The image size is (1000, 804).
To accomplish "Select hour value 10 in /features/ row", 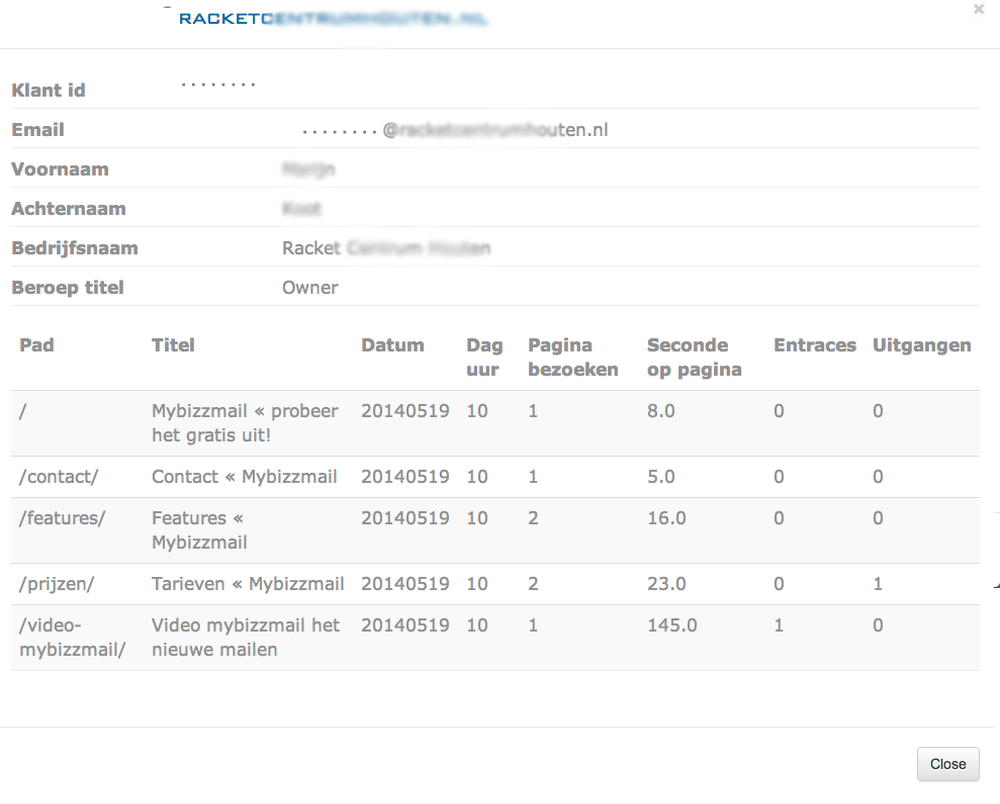I will (477, 518).
